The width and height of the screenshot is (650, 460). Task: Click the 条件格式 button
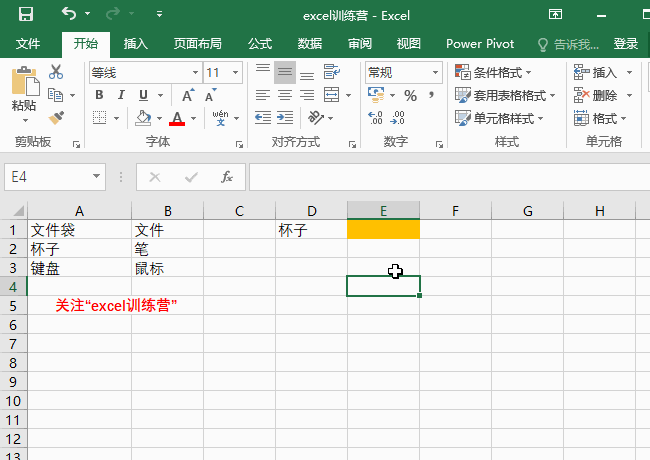coord(494,72)
